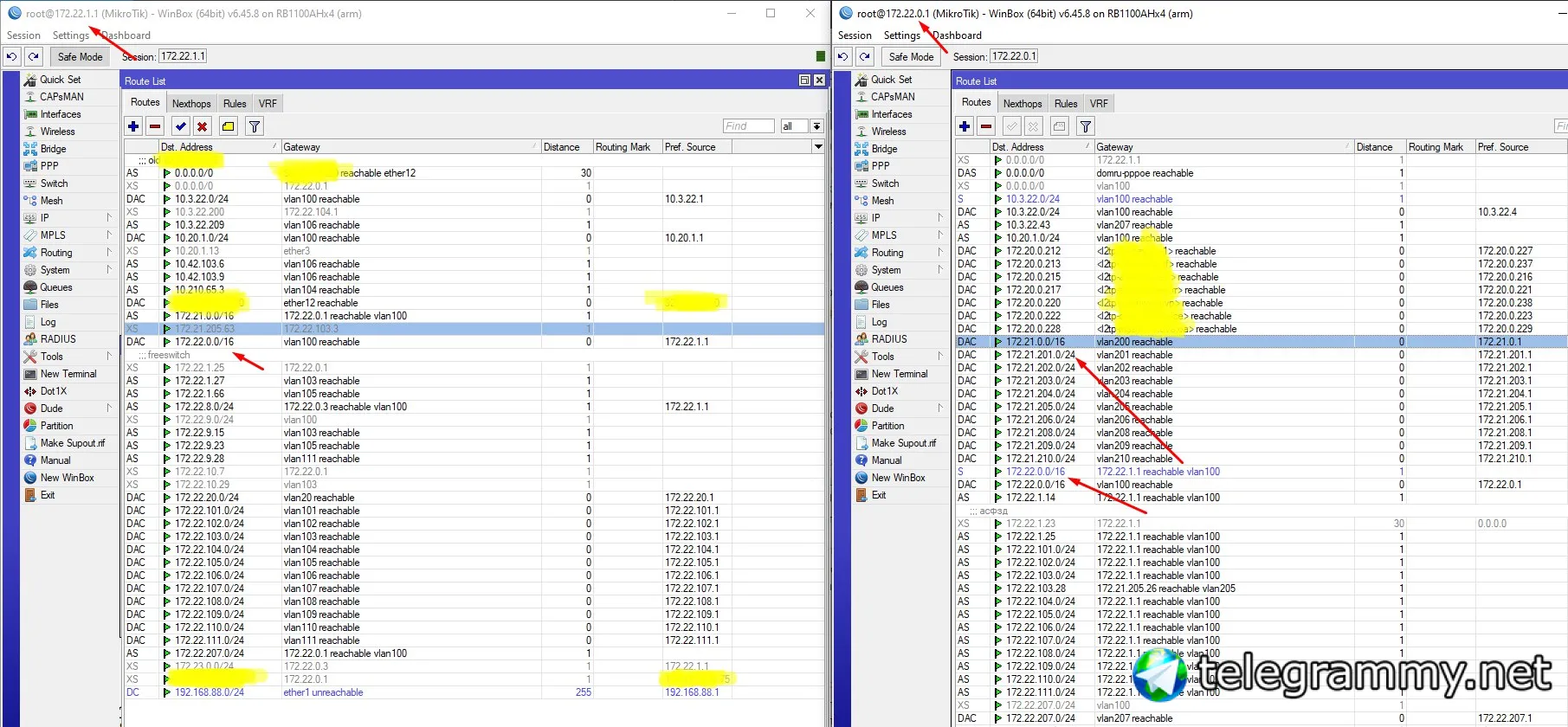Launch New Terminal from the 172.22.0.1 sidebar
The width and height of the screenshot is (1568, 727).
point(900,374)
